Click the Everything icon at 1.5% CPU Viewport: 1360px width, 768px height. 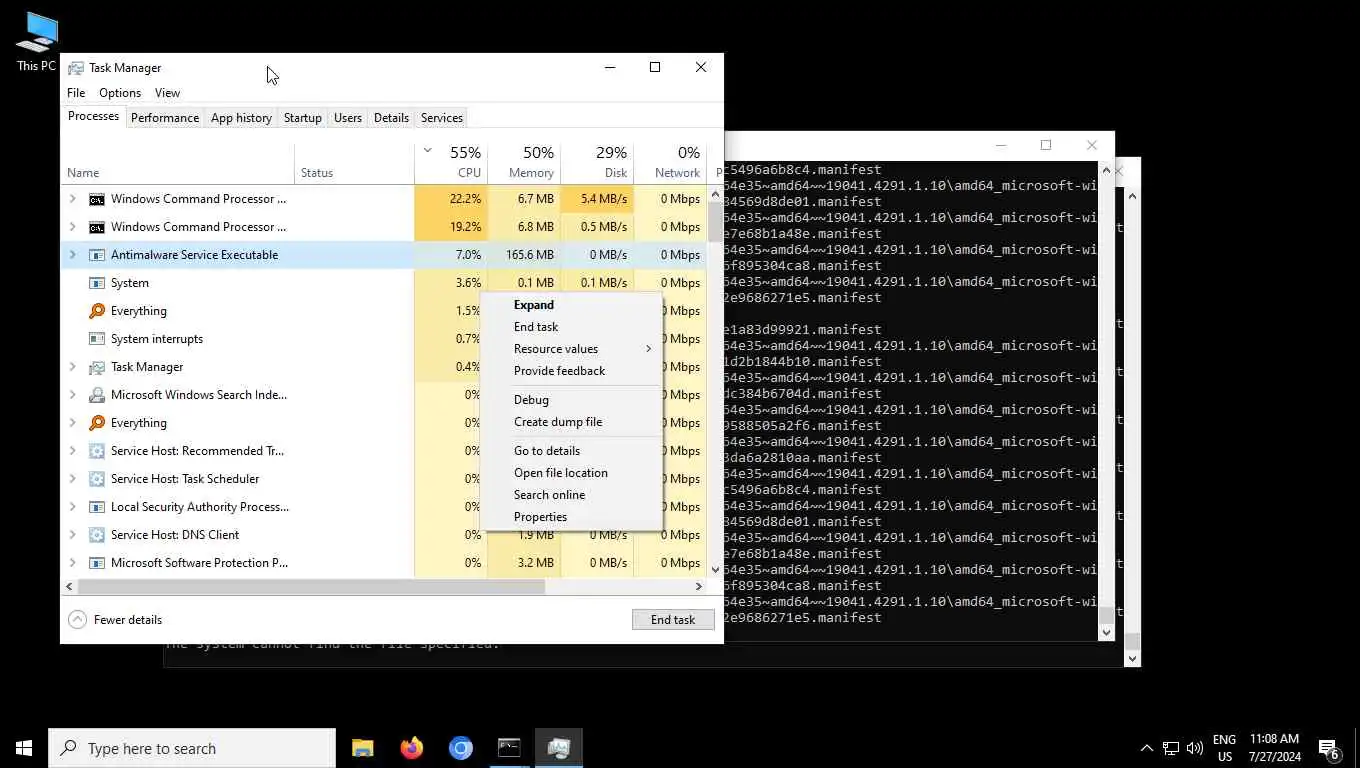[97, 311]
